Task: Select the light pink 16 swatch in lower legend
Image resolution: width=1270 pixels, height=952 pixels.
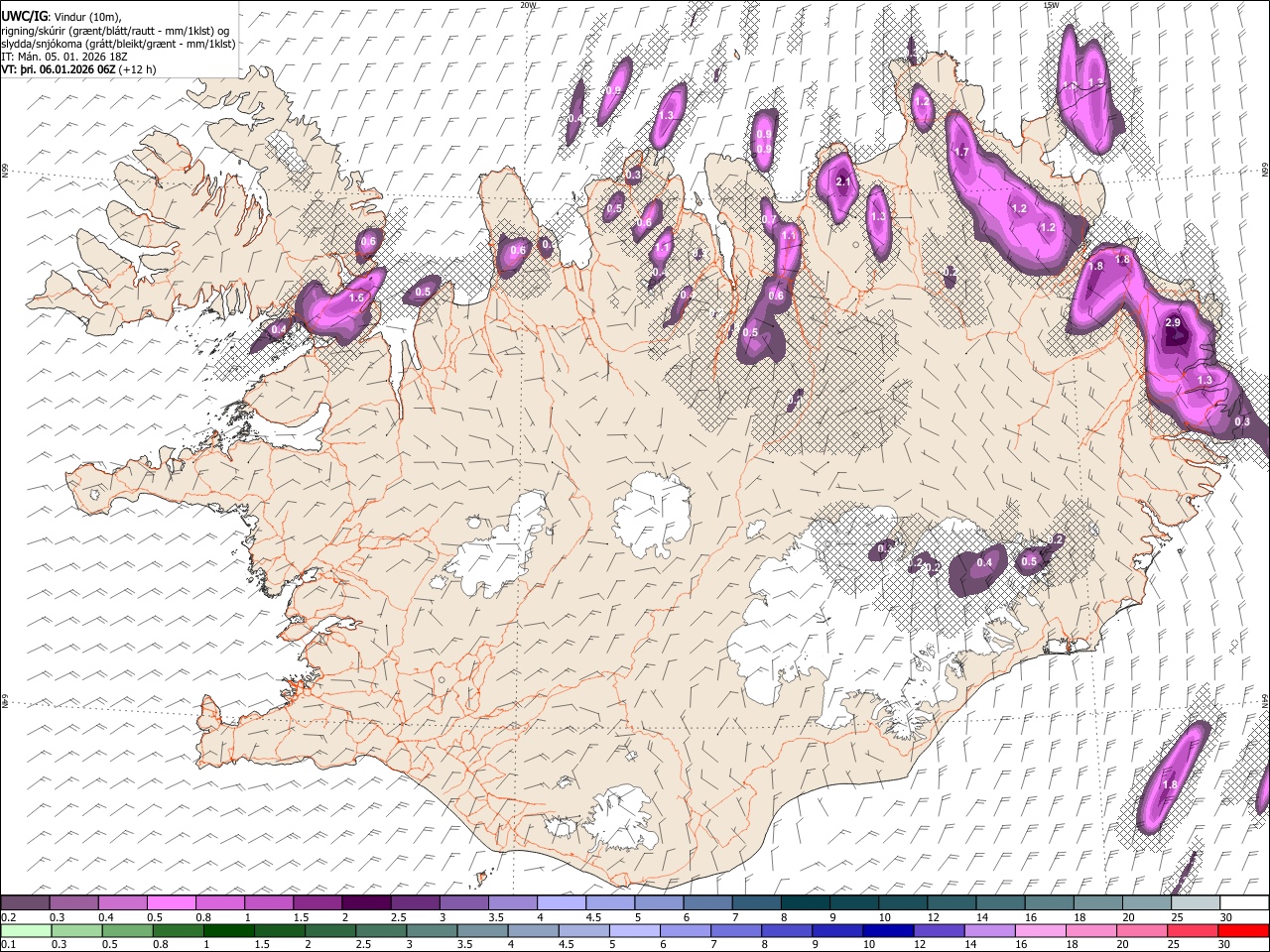Action: pos(1041,930)
